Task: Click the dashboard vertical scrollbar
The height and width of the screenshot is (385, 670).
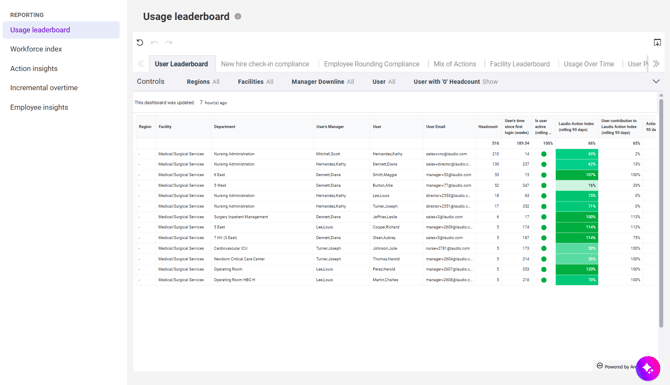Action: (661, 212)
